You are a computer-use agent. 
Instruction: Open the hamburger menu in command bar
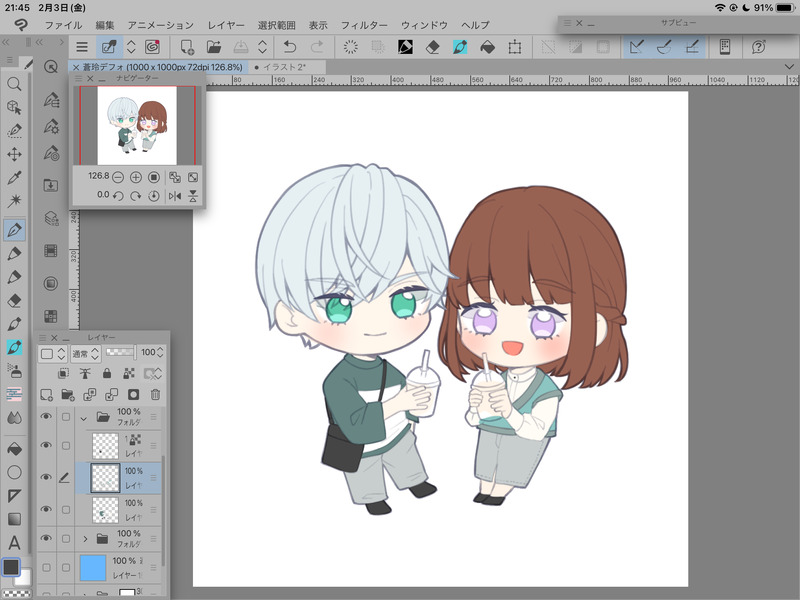tap(82, 47)
